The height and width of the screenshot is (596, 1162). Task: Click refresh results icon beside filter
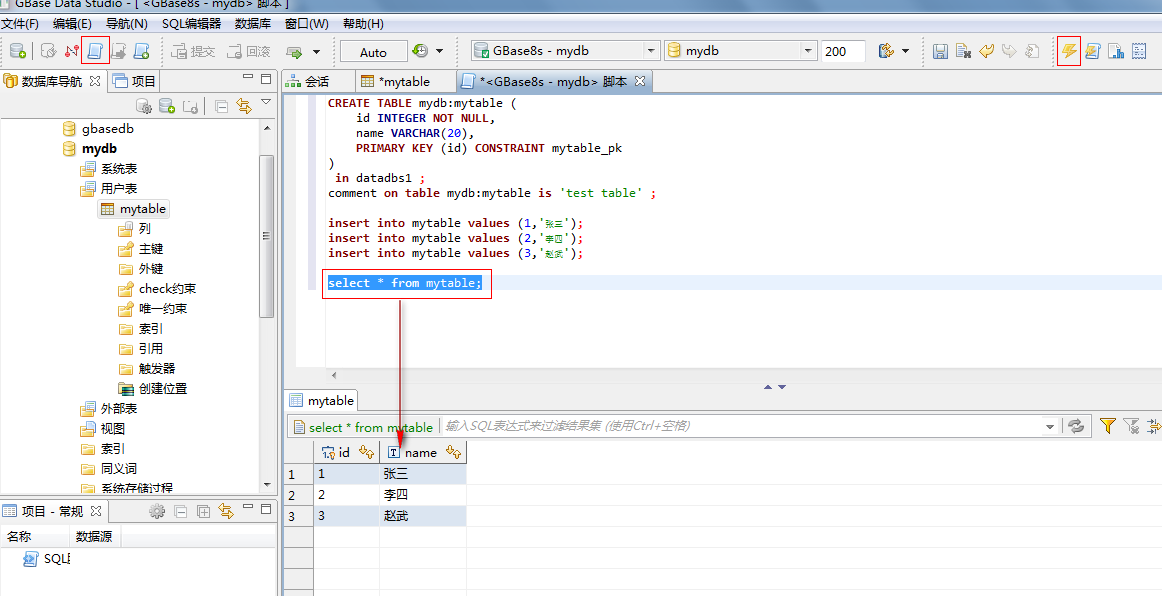point(1076,426)
